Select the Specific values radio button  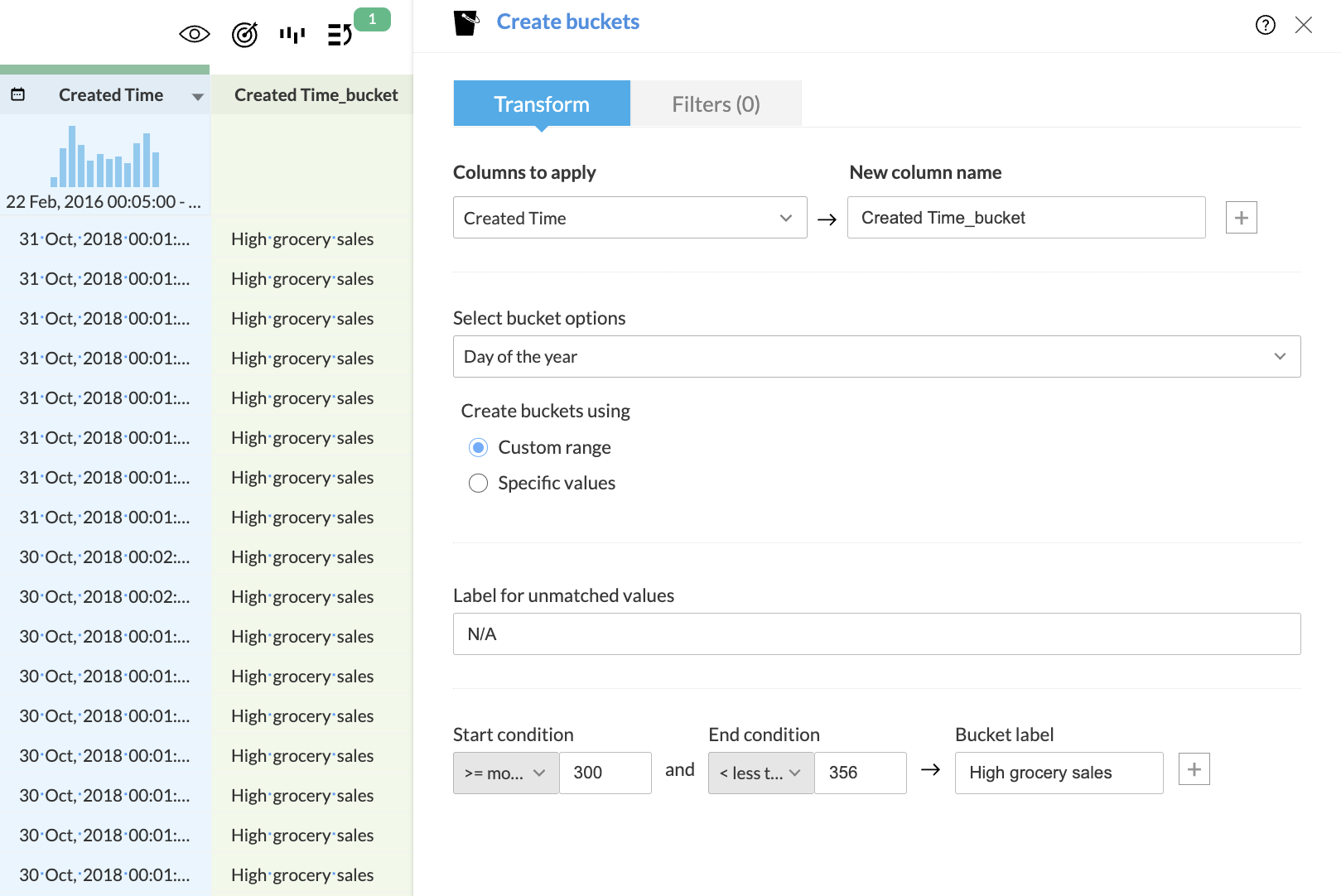479,484
